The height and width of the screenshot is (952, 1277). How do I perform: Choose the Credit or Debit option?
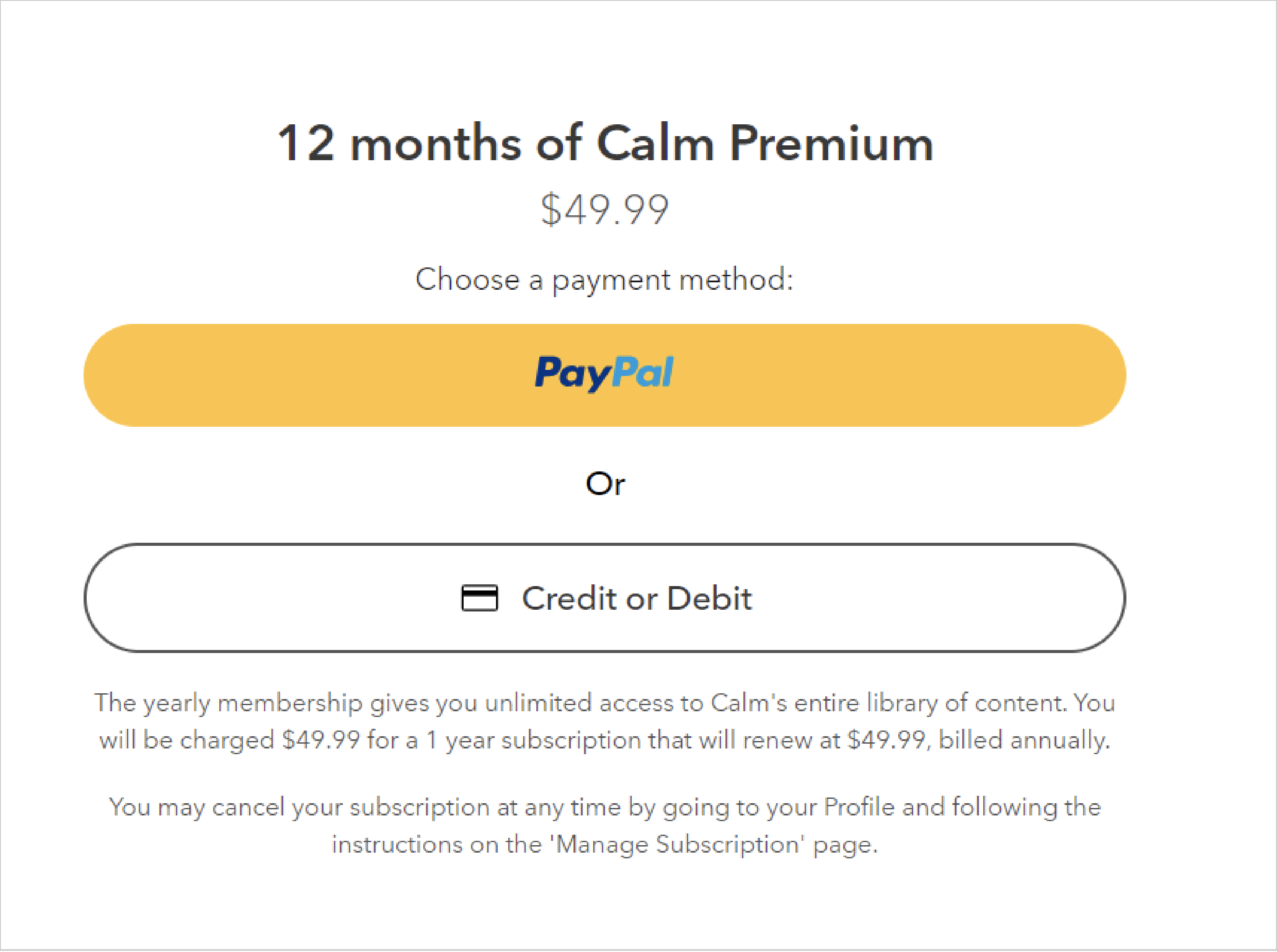click(x=605, y=597)
